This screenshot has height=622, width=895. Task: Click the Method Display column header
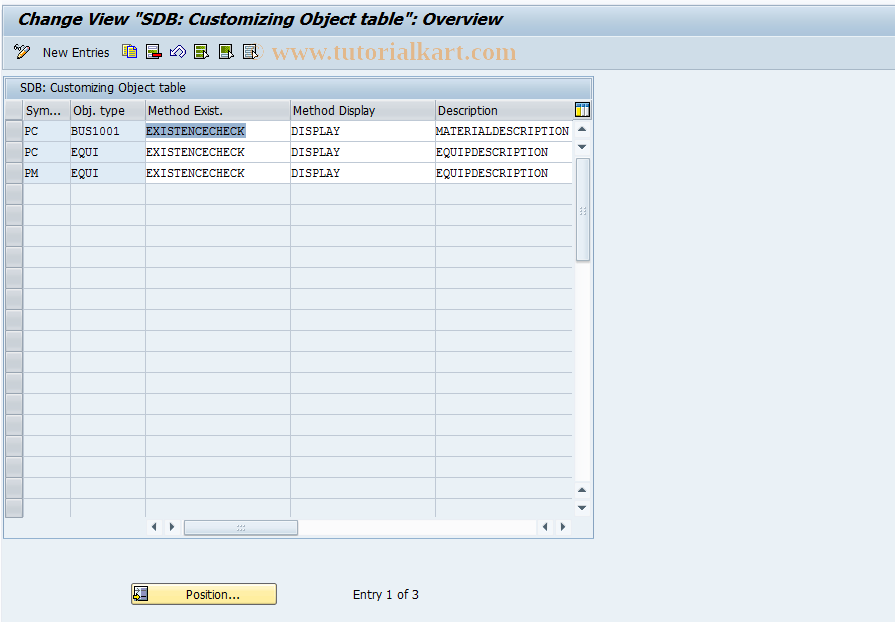tap(362, 110)
